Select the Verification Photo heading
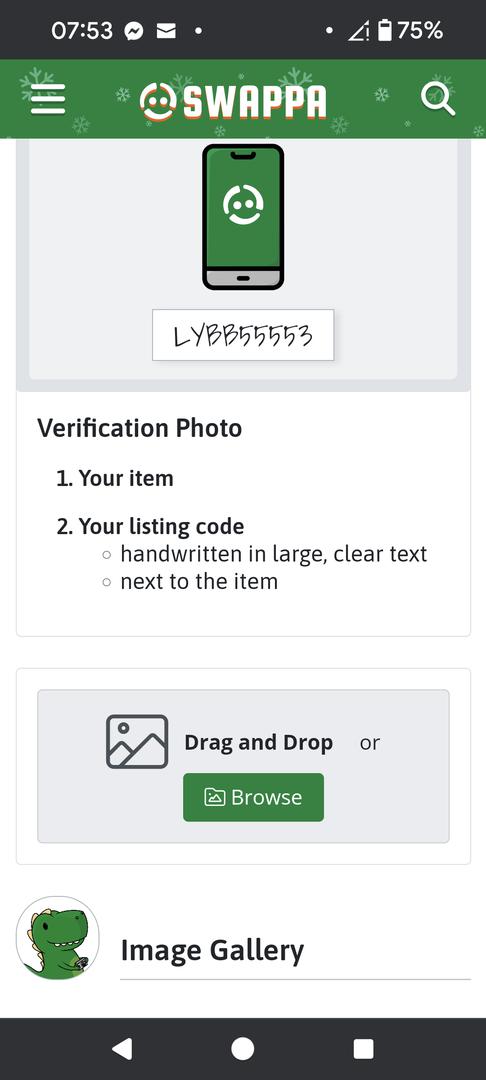Image resolution: width=486 pixels, height=1080 pixels. tap(140, 428)
